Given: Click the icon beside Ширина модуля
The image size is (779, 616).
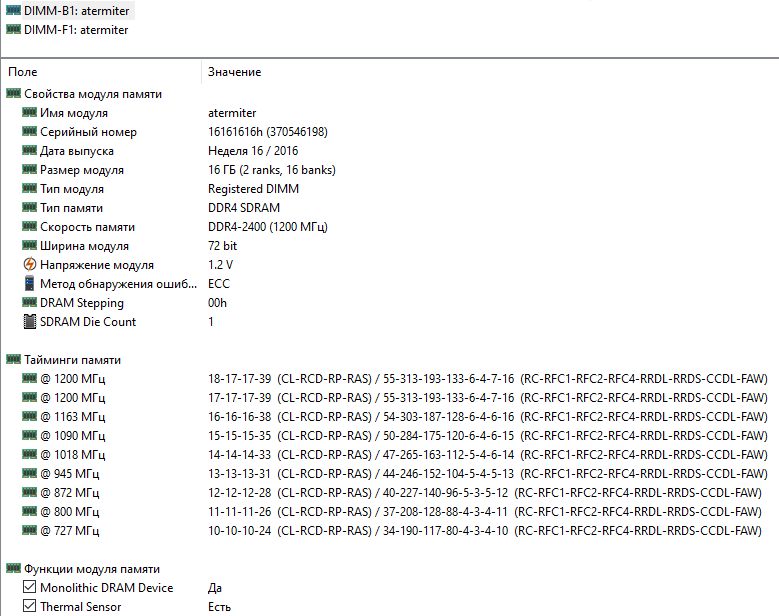Looking at the screenshot, I should pos(29,245).
